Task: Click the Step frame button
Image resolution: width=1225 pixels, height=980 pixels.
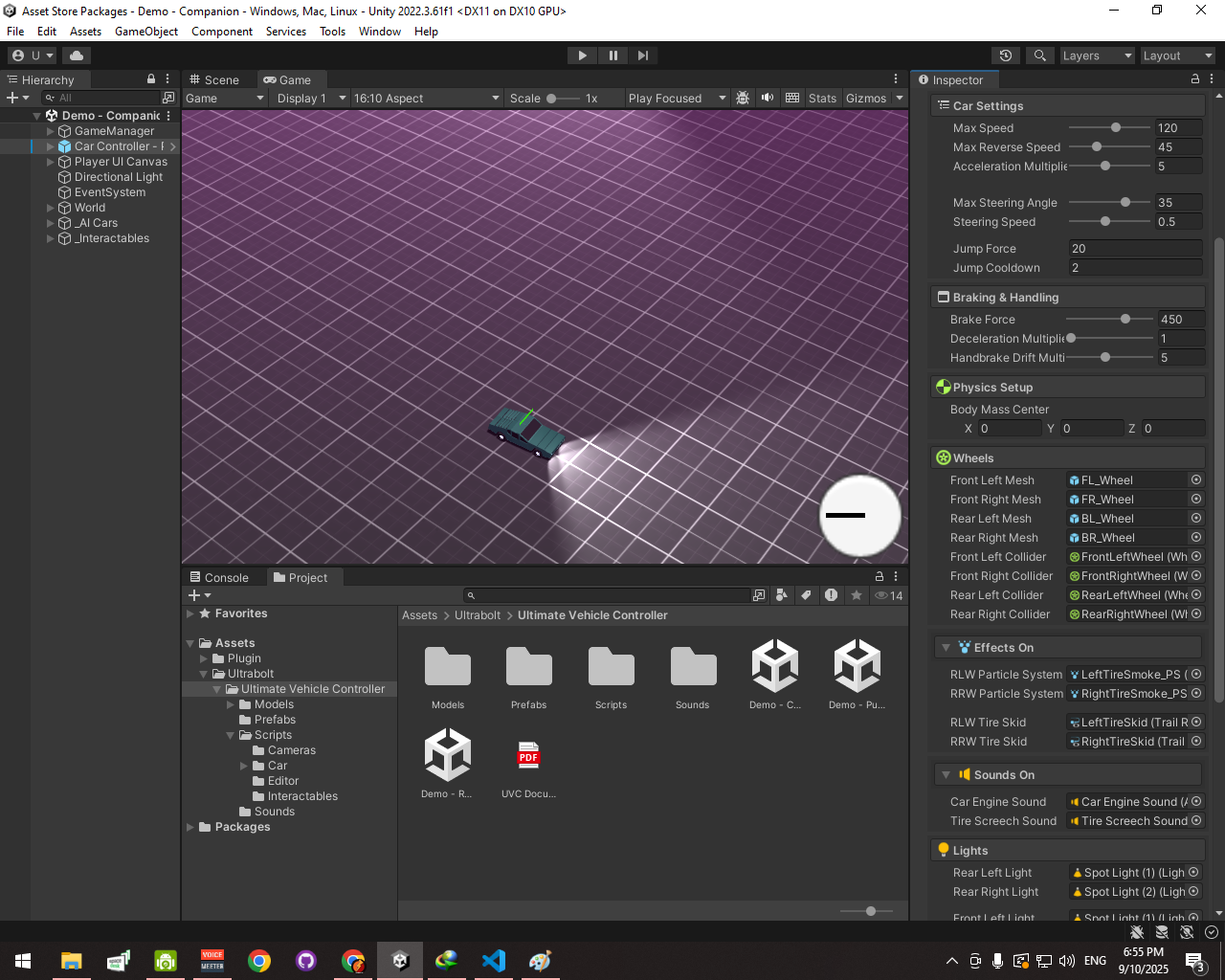Action: click(x=643, y=56)
